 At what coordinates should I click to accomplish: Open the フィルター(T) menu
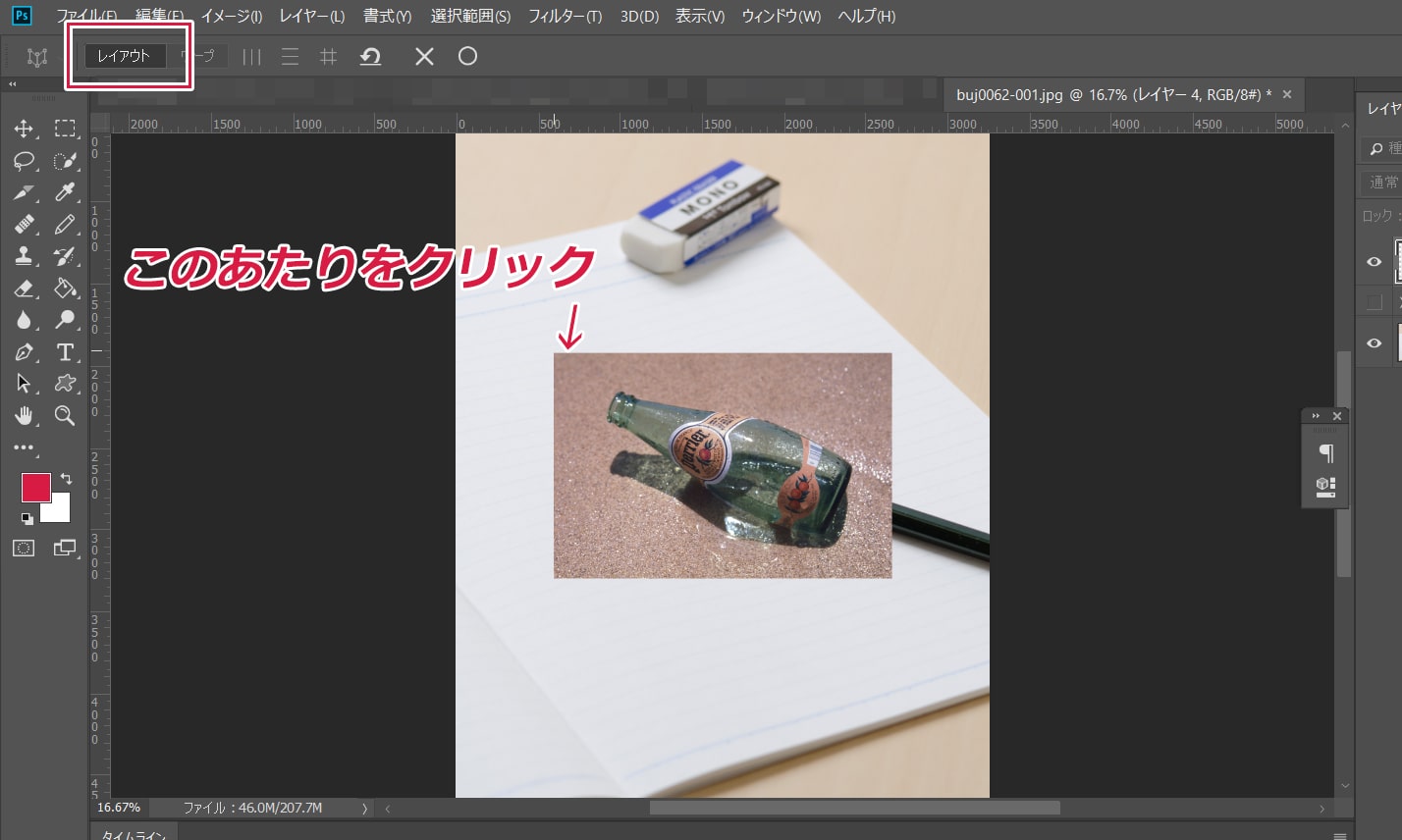point(565,17)
